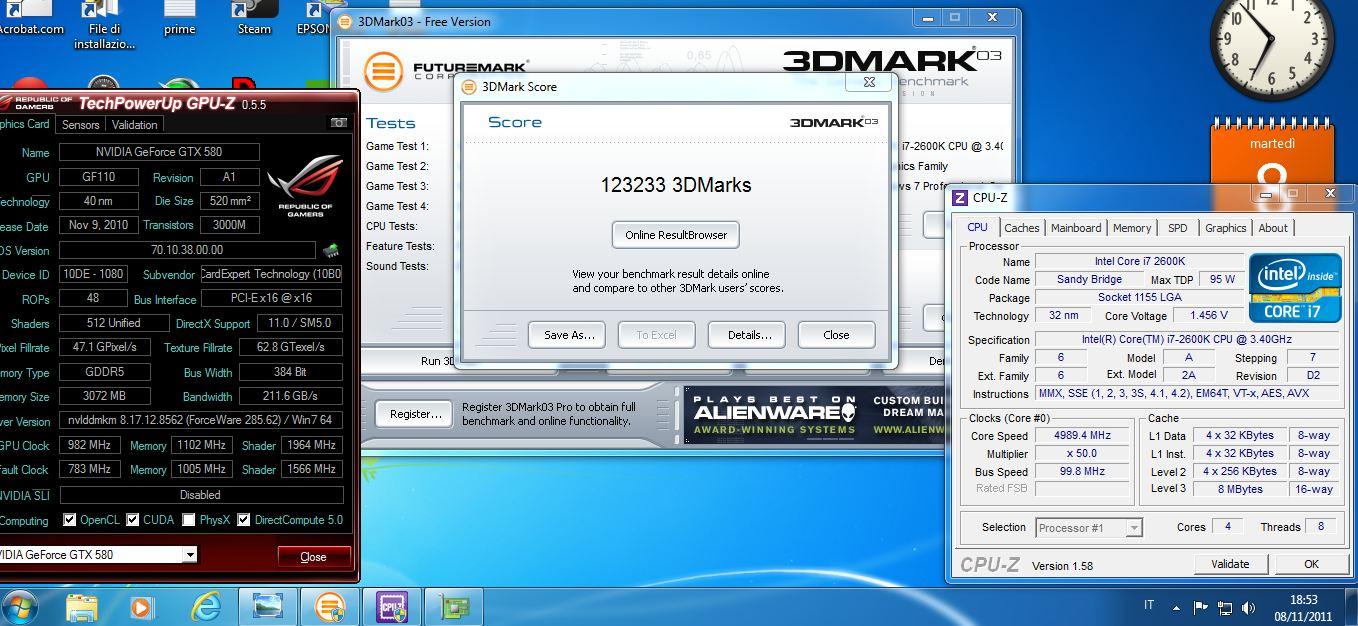Screen dimensions: 1358x626
Task: Open the Caches tab in CPU-Z
Action: click(x=1021, y=228)
